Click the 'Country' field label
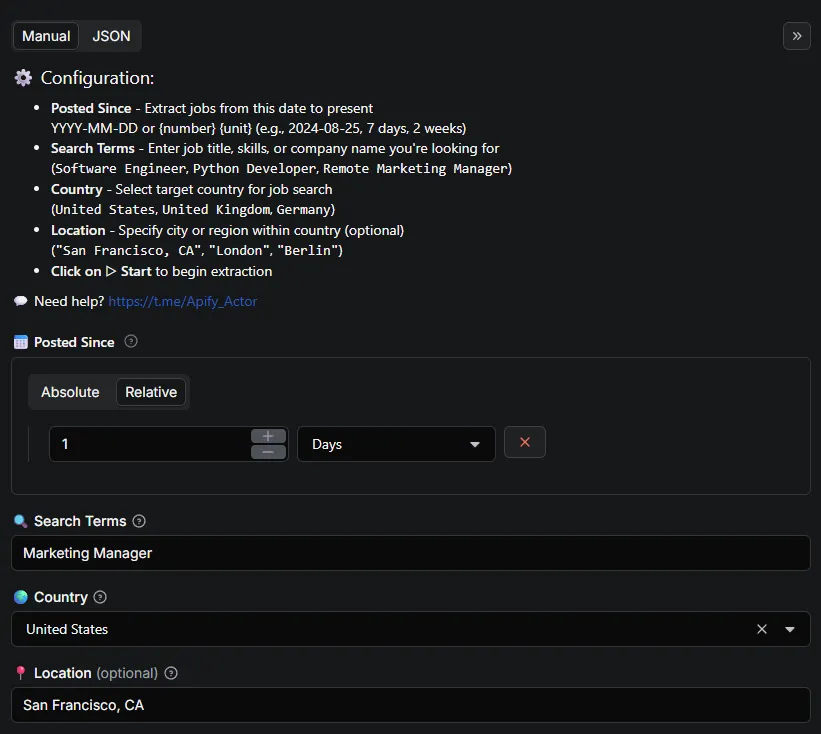The width and height of the screenshot is (821, 734). pyautogui.click(x=61, y=597)
